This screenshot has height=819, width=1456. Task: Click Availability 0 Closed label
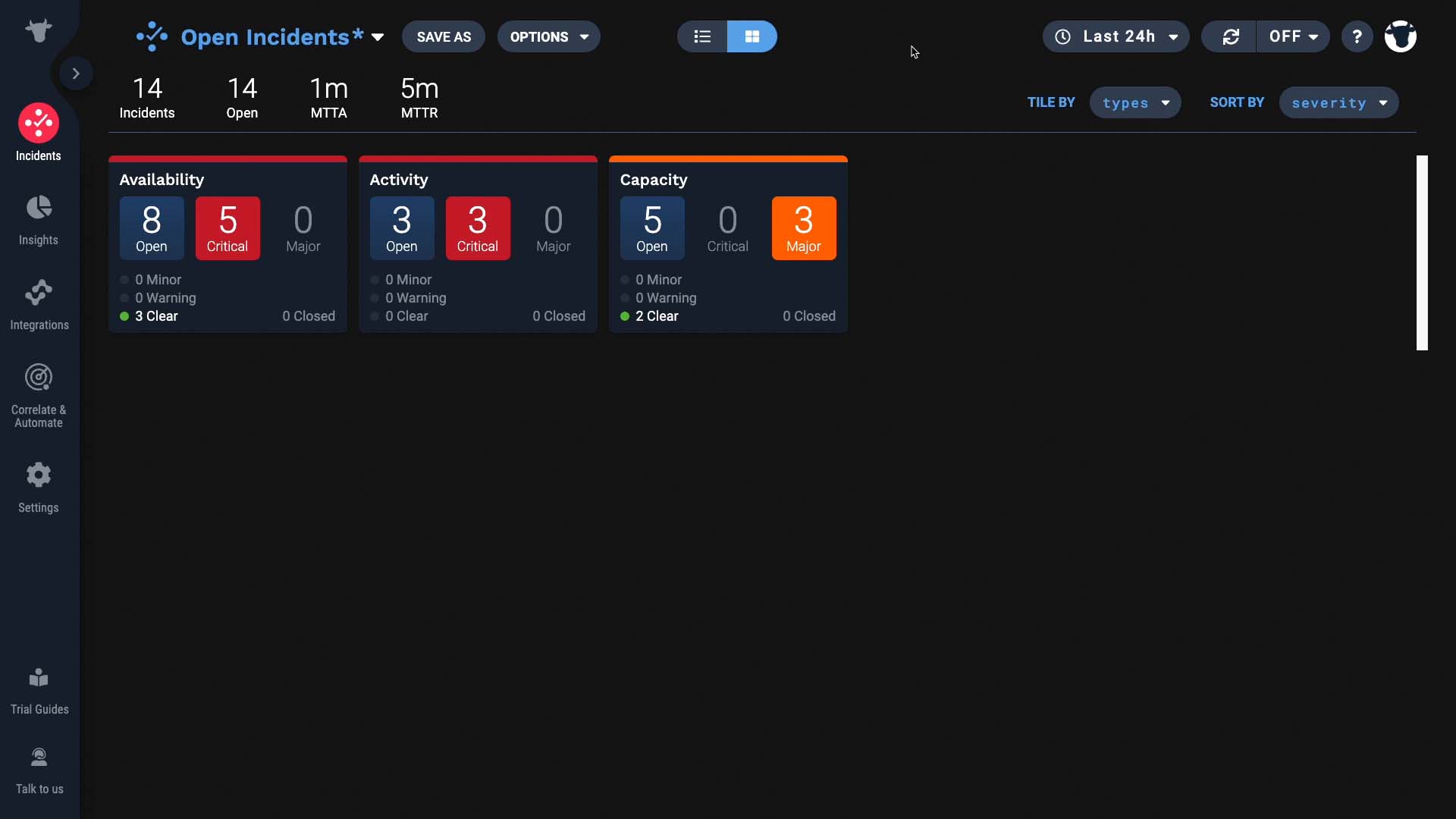309,316
